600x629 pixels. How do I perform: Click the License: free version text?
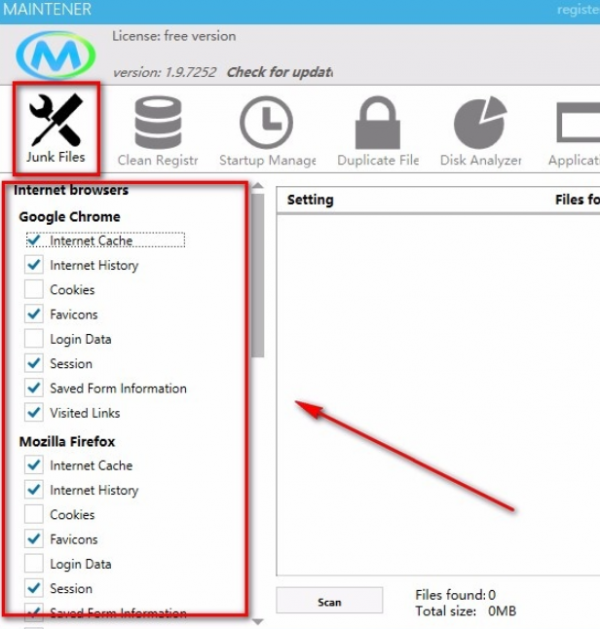[174, 36]
